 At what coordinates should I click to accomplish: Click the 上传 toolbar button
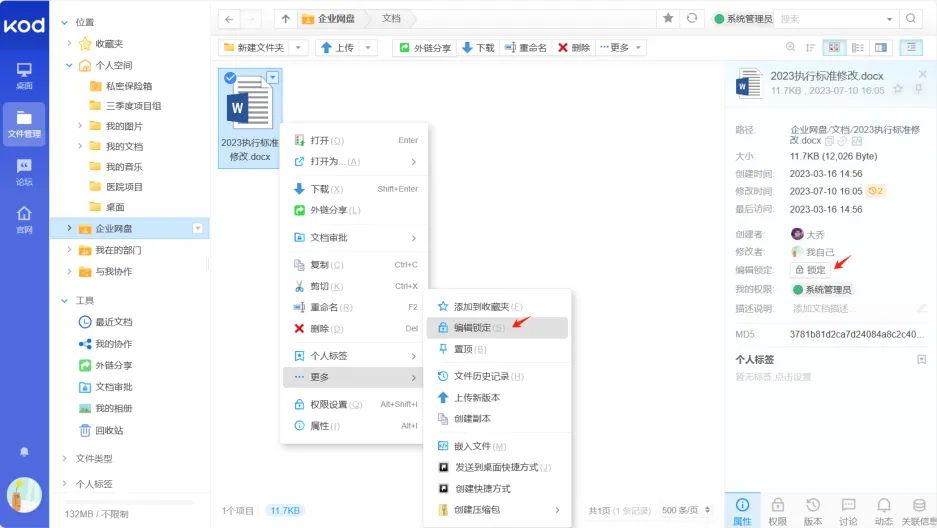[338, 47]
